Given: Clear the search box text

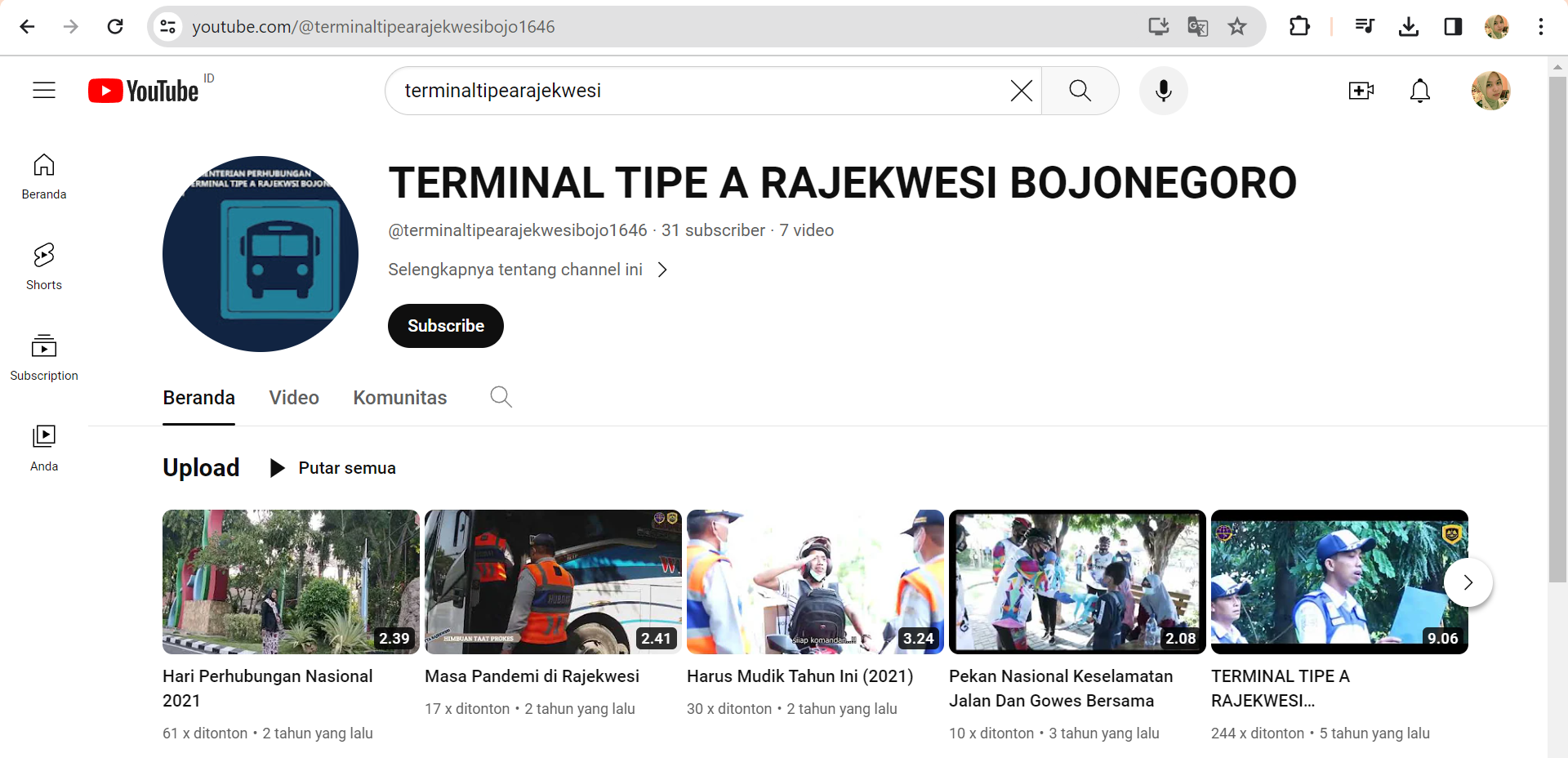Looking at the screenshot, I should click(x=1021, y=91).
